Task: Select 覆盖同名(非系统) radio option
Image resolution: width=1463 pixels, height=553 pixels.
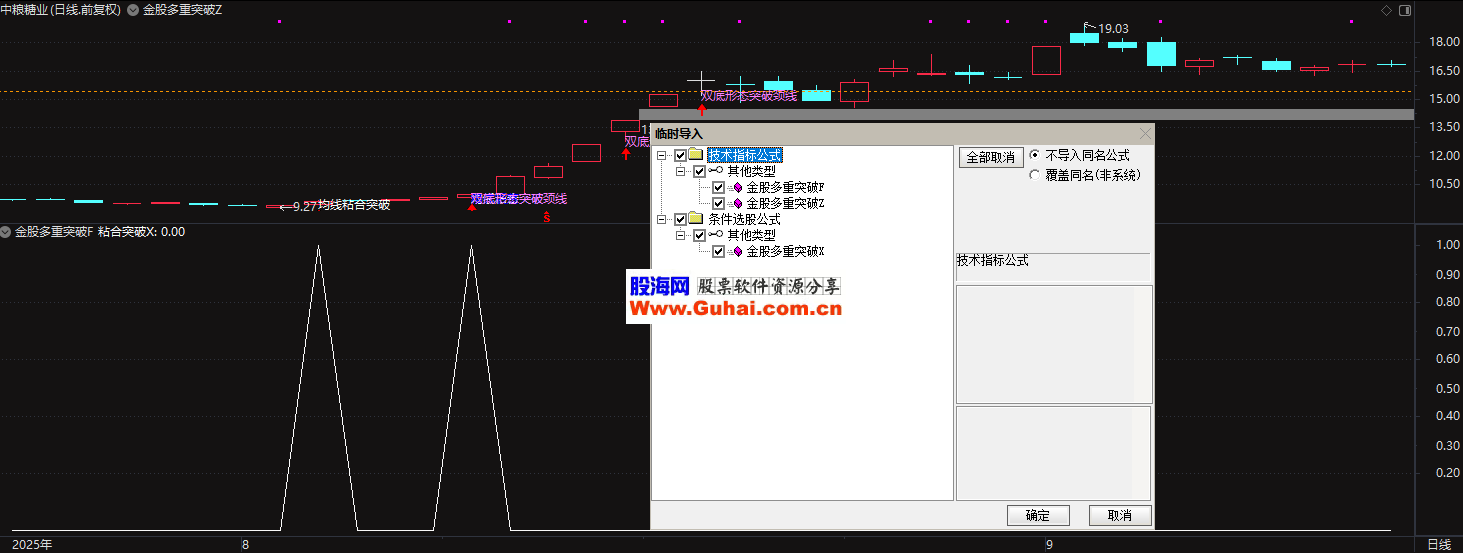Action: tap(1034, 174)
